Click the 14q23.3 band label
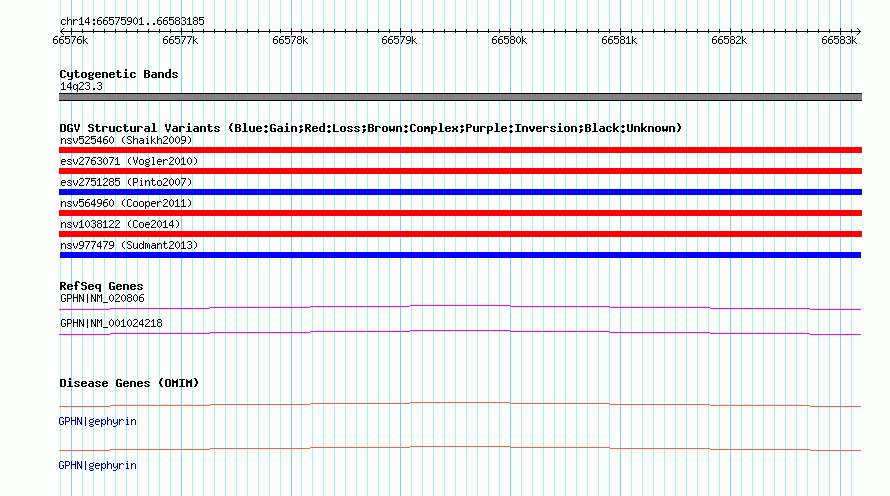The height and width of the screenshot is (496, 890). [x=81, y=86]
